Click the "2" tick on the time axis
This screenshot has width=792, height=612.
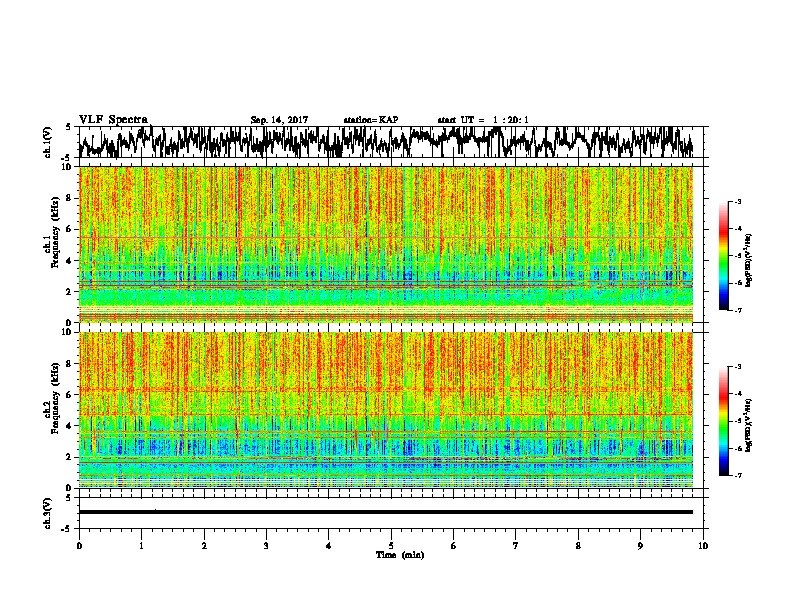204,546
